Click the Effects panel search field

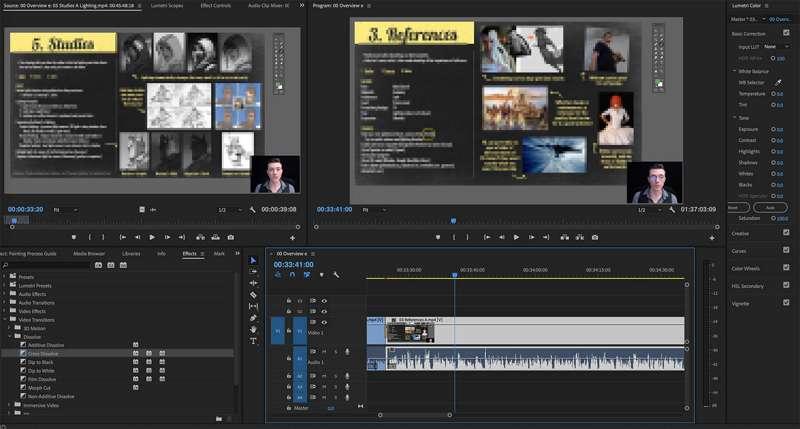[x=47, y=265]
